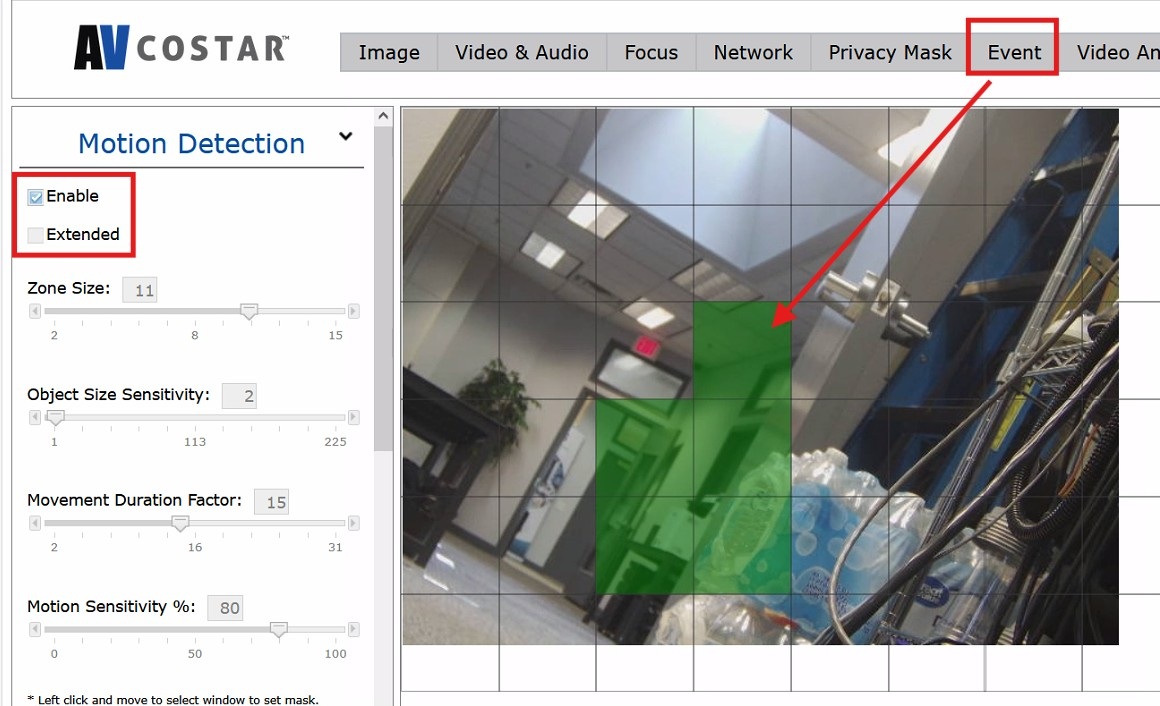Viewport: 1160px width, 706px height.
Task: Click the Zone Size value field
Action: 140,290
